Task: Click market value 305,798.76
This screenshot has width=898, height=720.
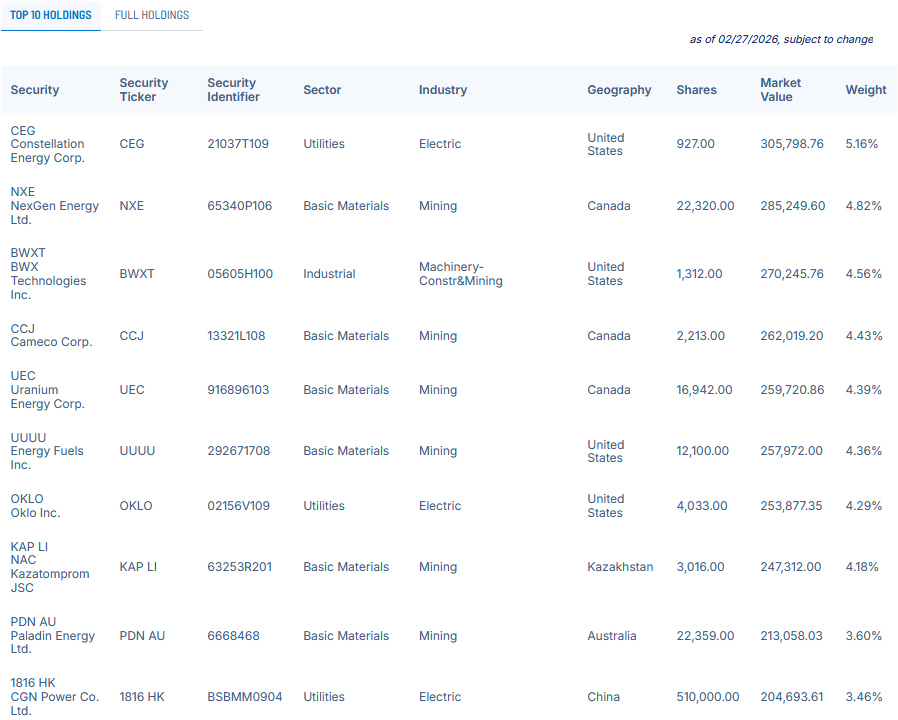Action: tap(791, 144)
